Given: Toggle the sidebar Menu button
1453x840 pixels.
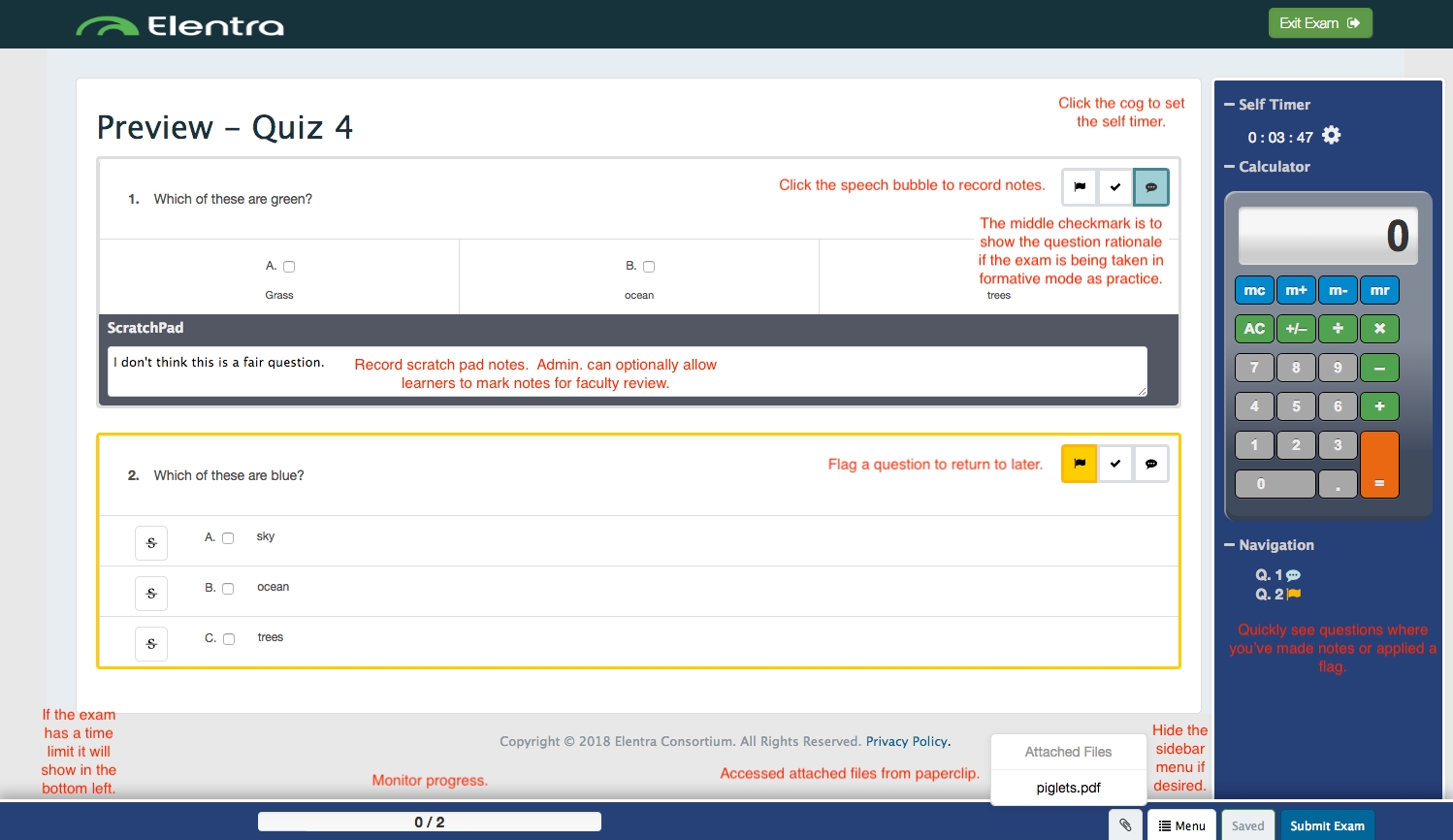Looking at the screenshot, I should coord(1181,825).
